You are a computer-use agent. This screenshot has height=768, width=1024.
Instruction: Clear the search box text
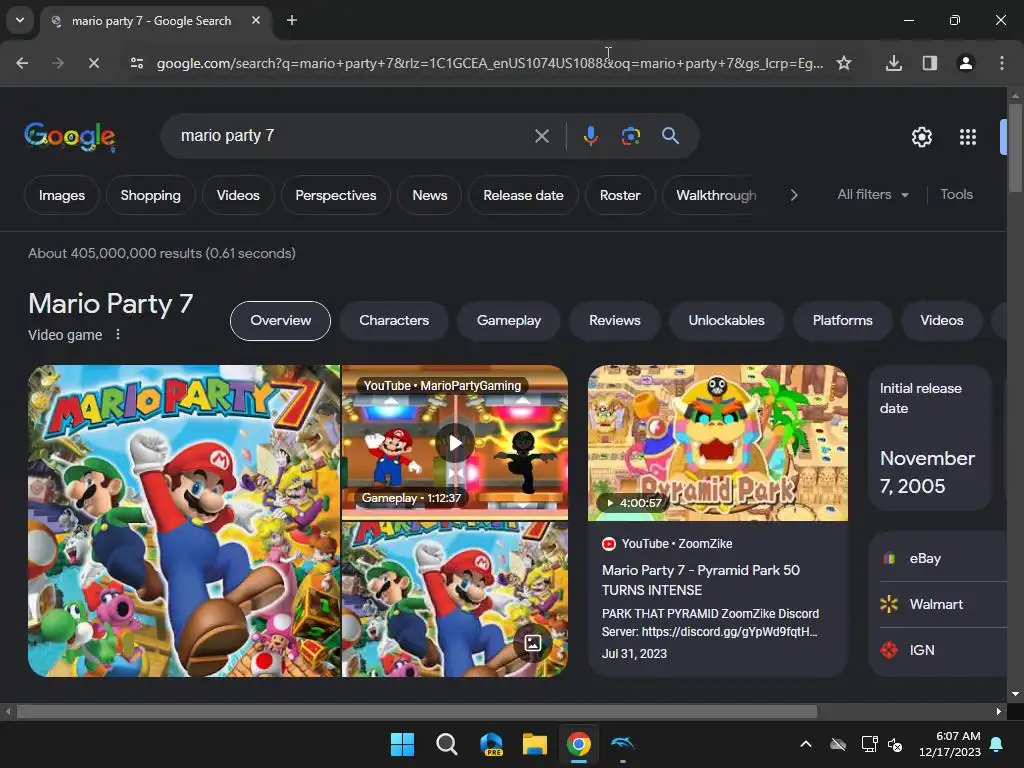pos(541,136)
